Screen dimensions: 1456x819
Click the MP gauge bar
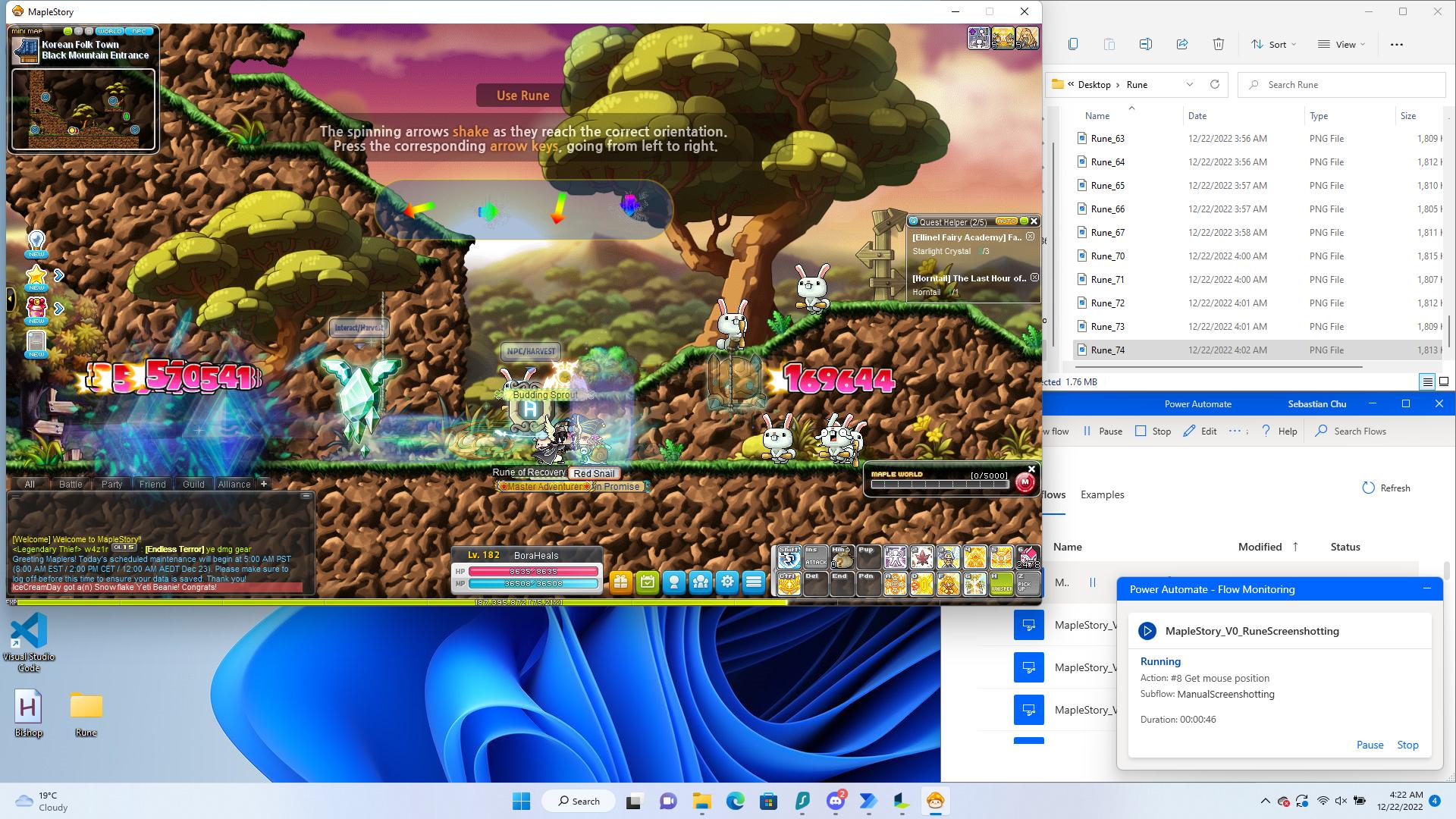click(533, 583)
